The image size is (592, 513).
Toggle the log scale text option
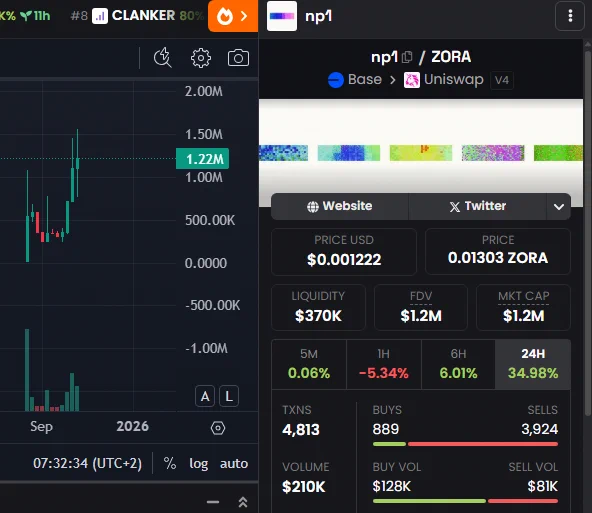click(x=199, y=464)
